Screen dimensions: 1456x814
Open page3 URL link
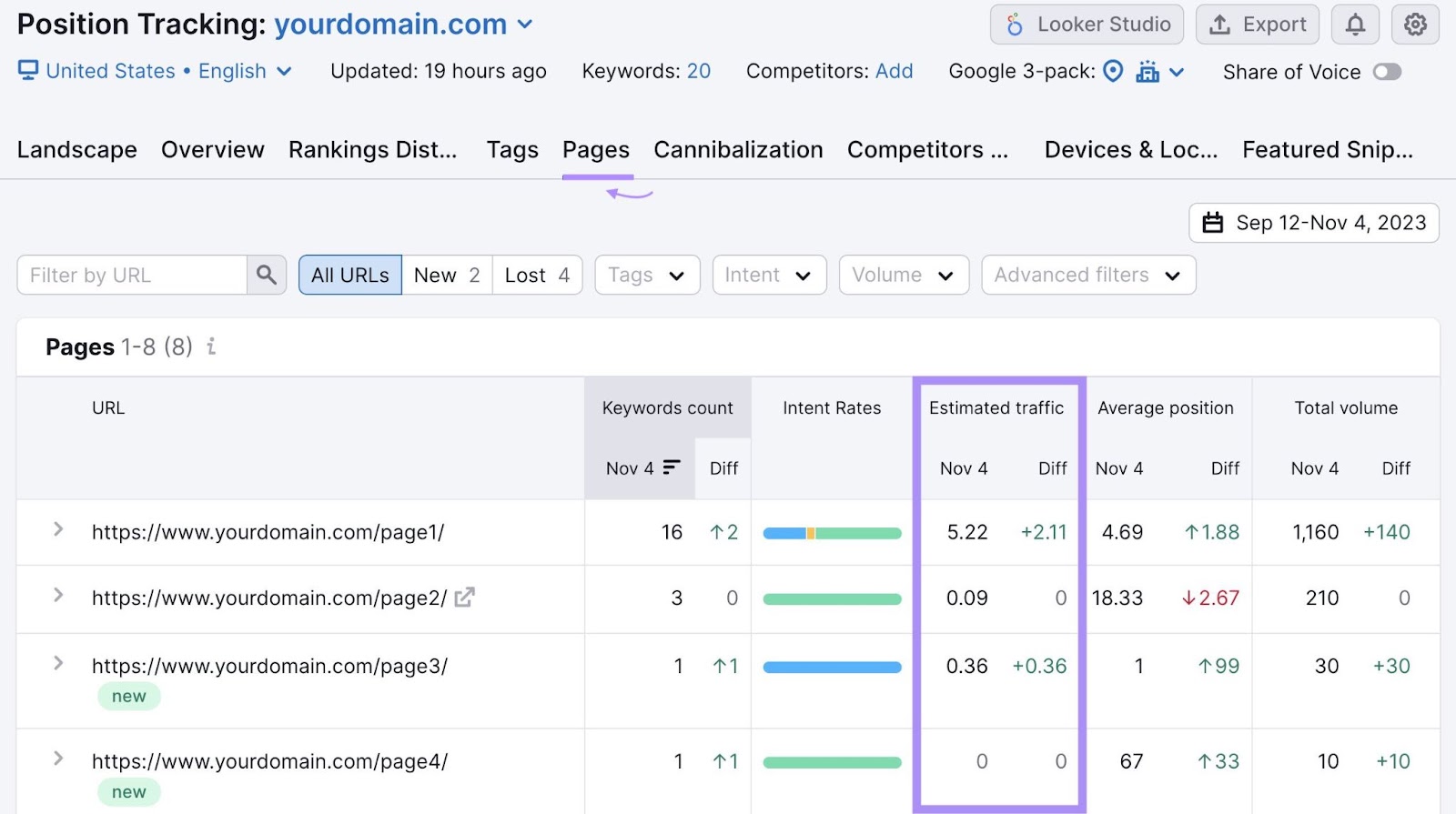click(269, 666)
